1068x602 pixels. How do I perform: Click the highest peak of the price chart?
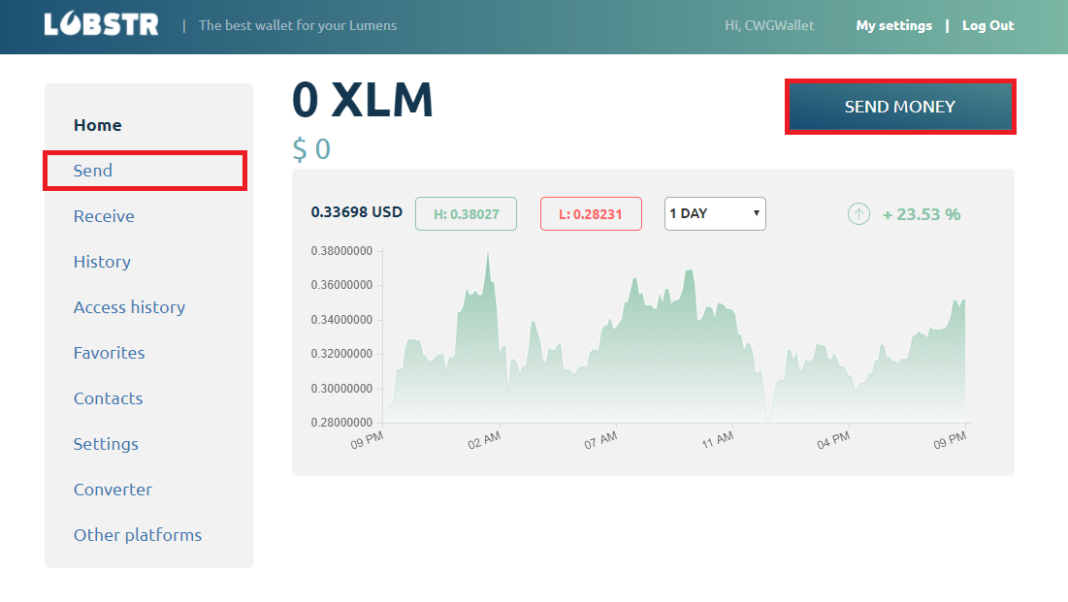[488, 254]
